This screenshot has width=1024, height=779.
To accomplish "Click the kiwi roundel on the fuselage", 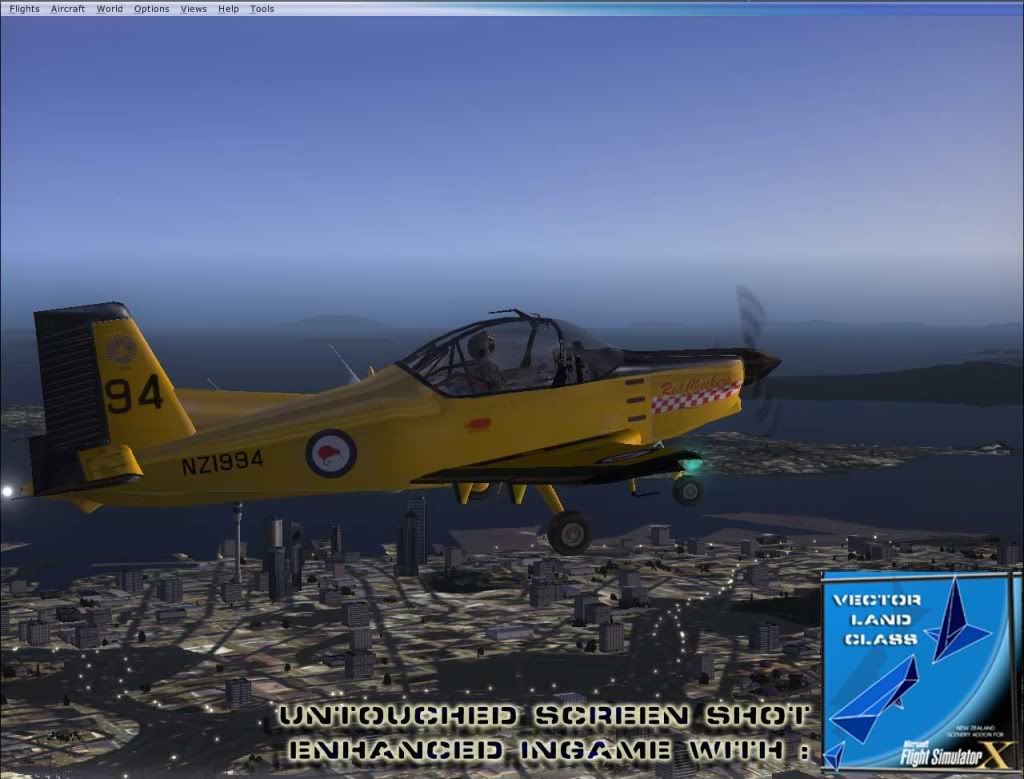I will pyautogui.click(x=331, y=453).
